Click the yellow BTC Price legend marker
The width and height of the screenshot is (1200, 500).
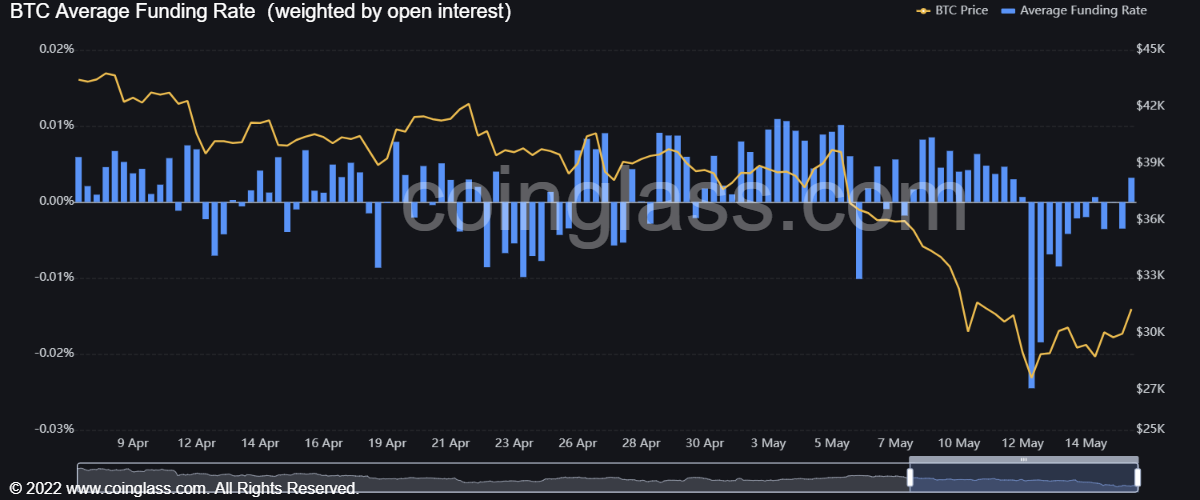coord(924,10)
